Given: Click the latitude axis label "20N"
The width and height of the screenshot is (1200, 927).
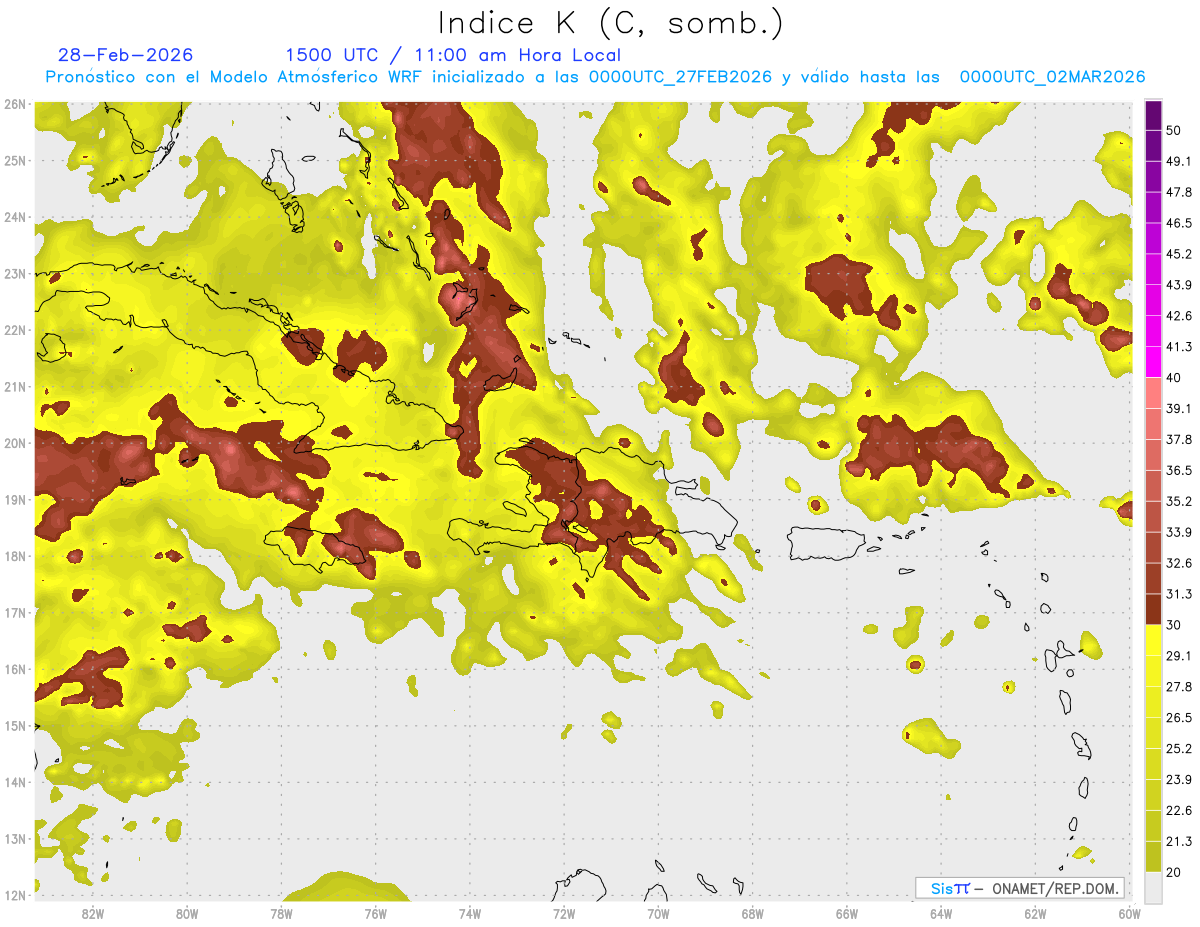Looking at the screenshot, I should pos(15,444).
